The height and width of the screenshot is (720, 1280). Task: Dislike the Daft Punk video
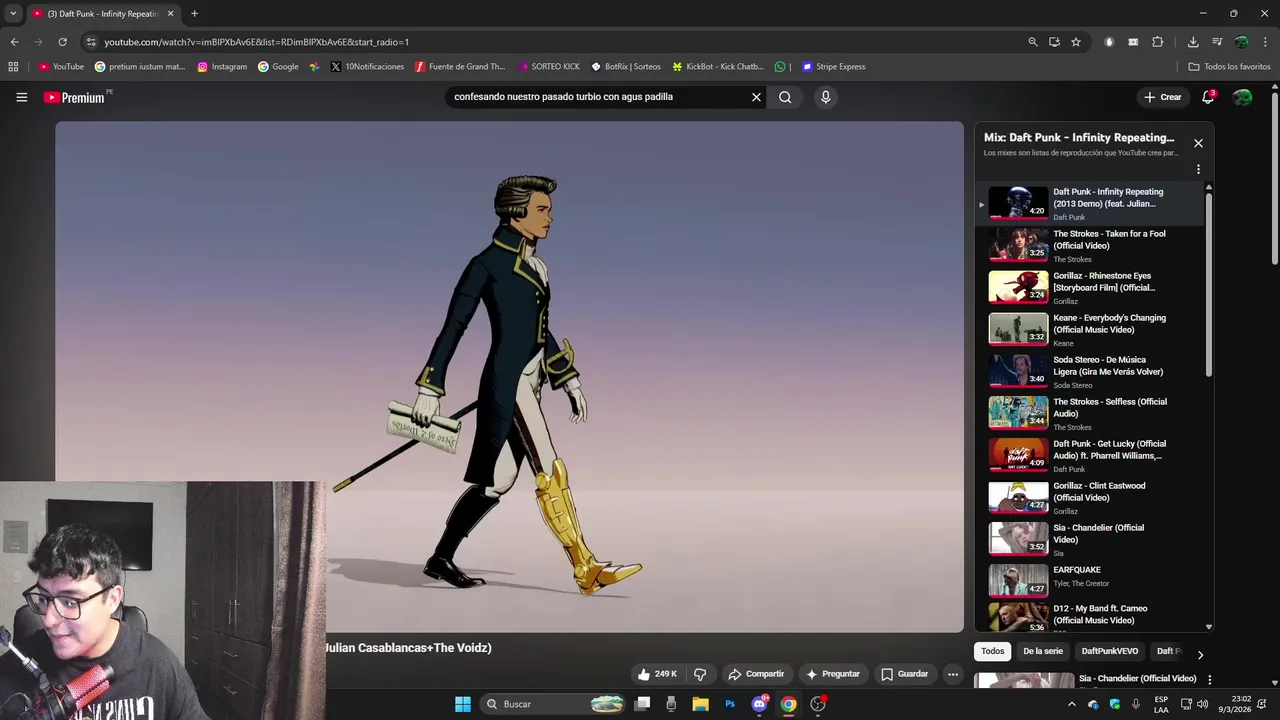[x=700, y=674]
